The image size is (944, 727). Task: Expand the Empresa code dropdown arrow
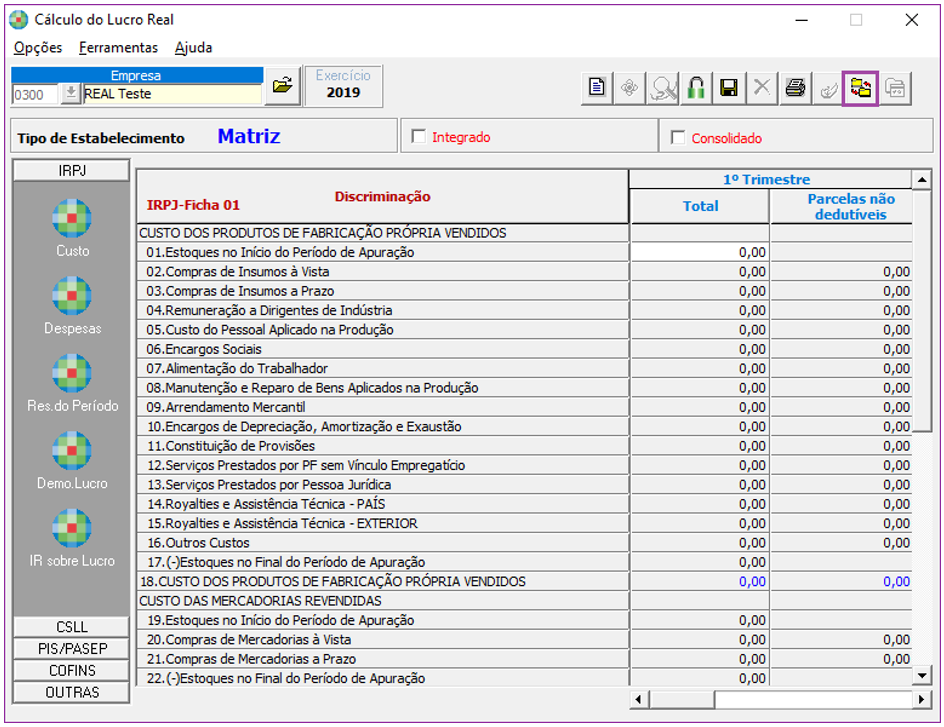coord(71,94)
